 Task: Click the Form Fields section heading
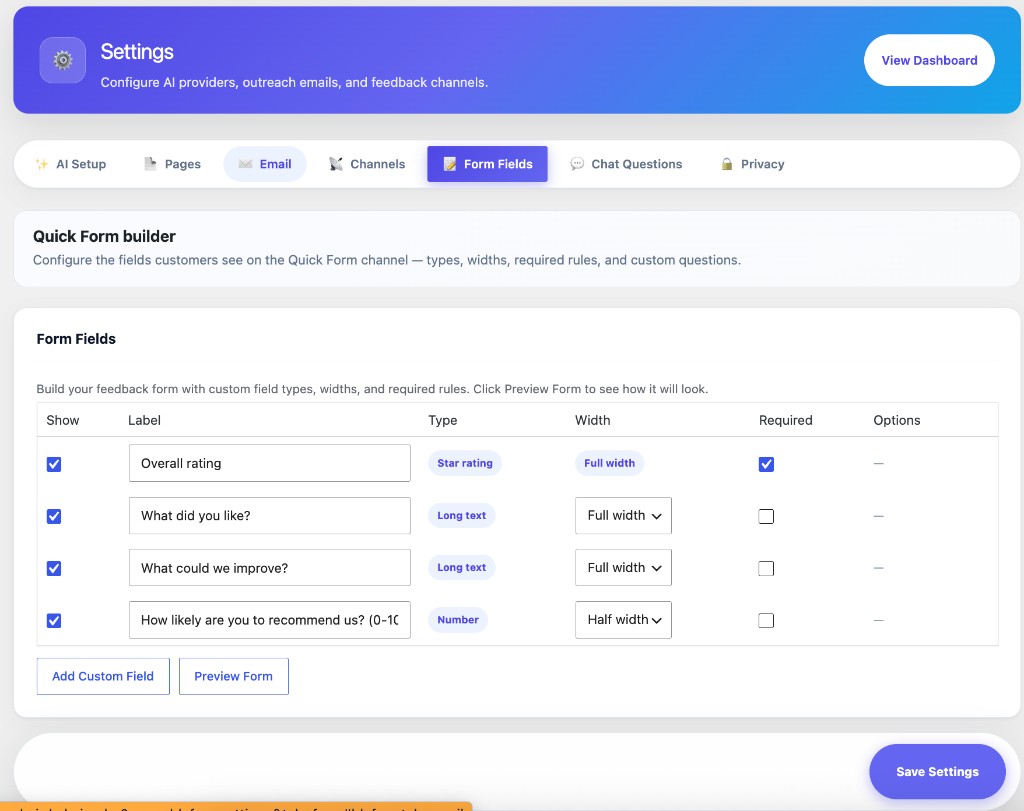point(76,339)
